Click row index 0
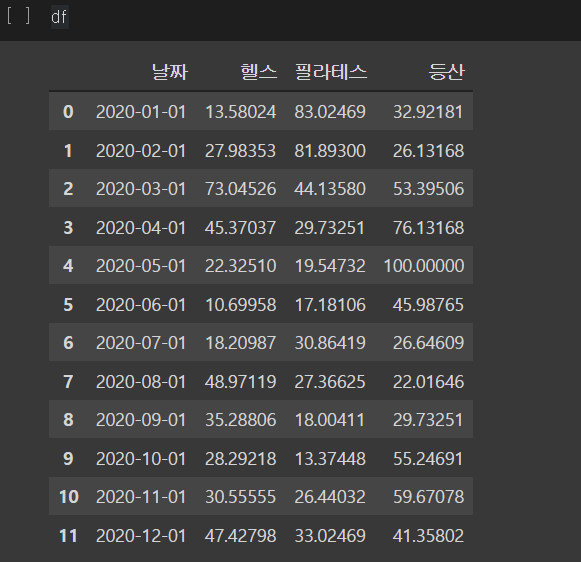This screenshot has height=562, width=581. (68, 112)
